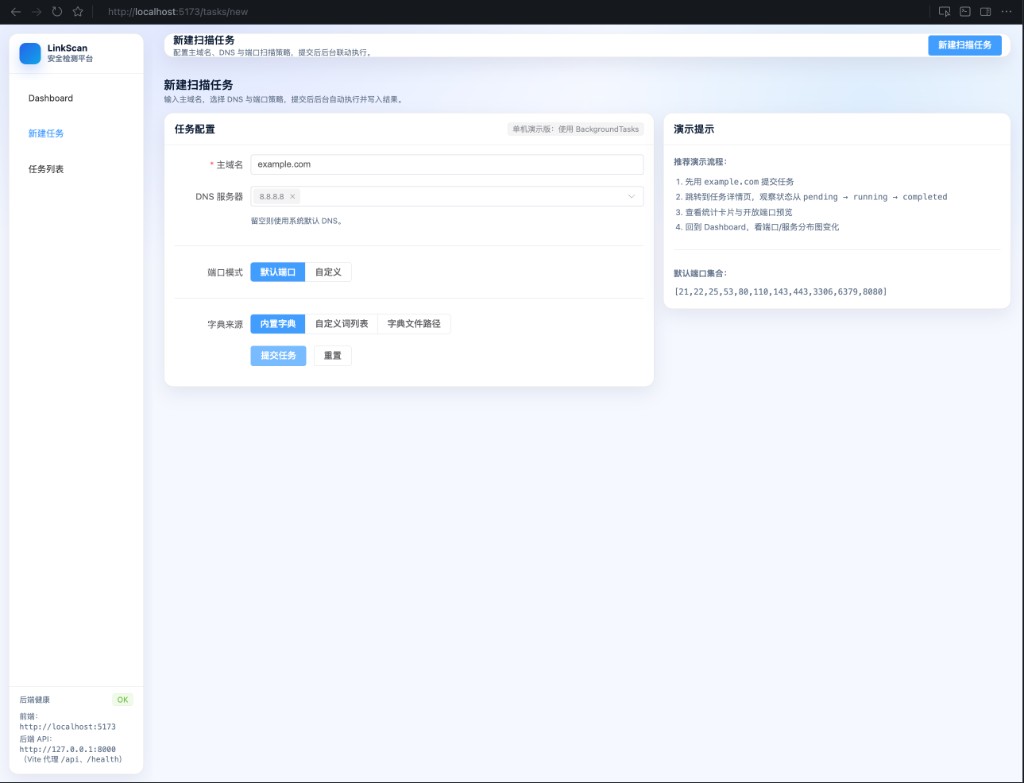
Task: Click the default port list text
Action: tap(780, 292)
